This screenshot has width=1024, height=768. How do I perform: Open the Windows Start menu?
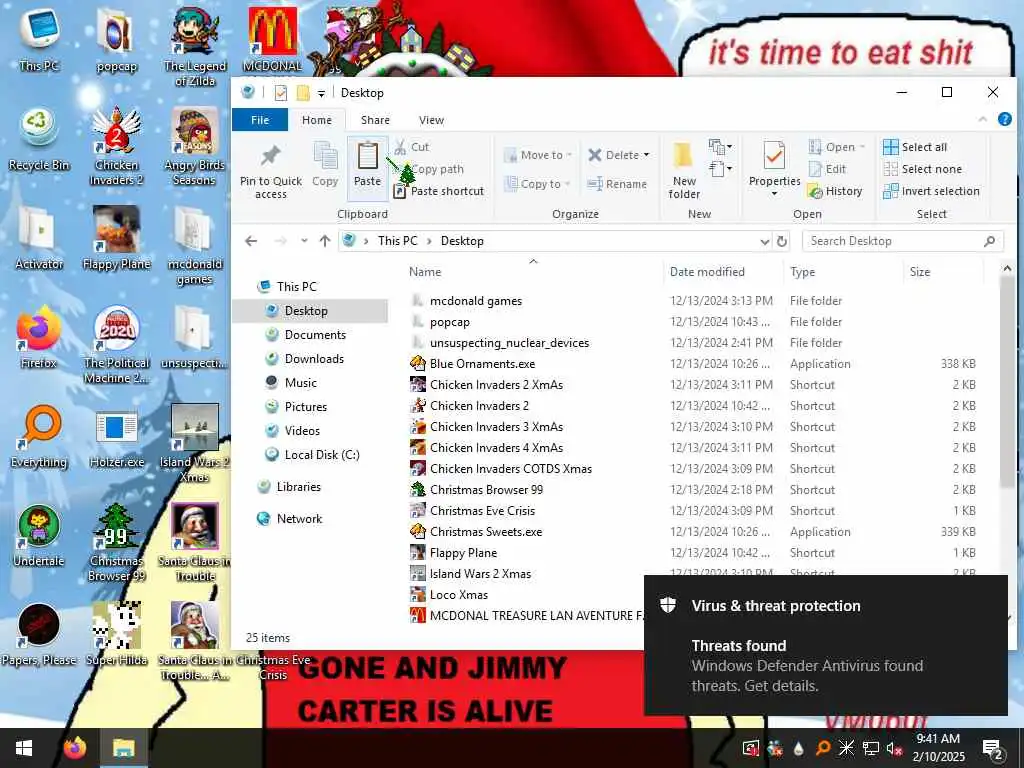pyautogui.click(x=24, y=748)
